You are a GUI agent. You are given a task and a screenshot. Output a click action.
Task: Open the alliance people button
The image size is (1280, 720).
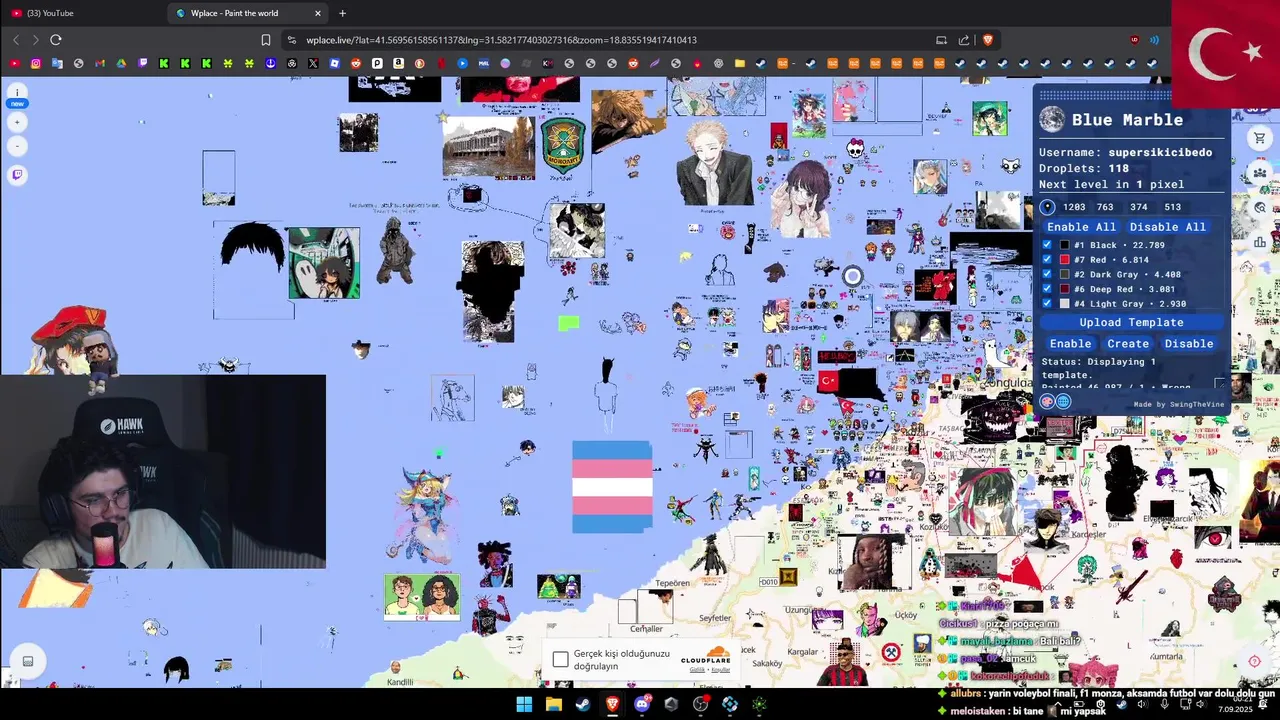(x=1260, y=172)
